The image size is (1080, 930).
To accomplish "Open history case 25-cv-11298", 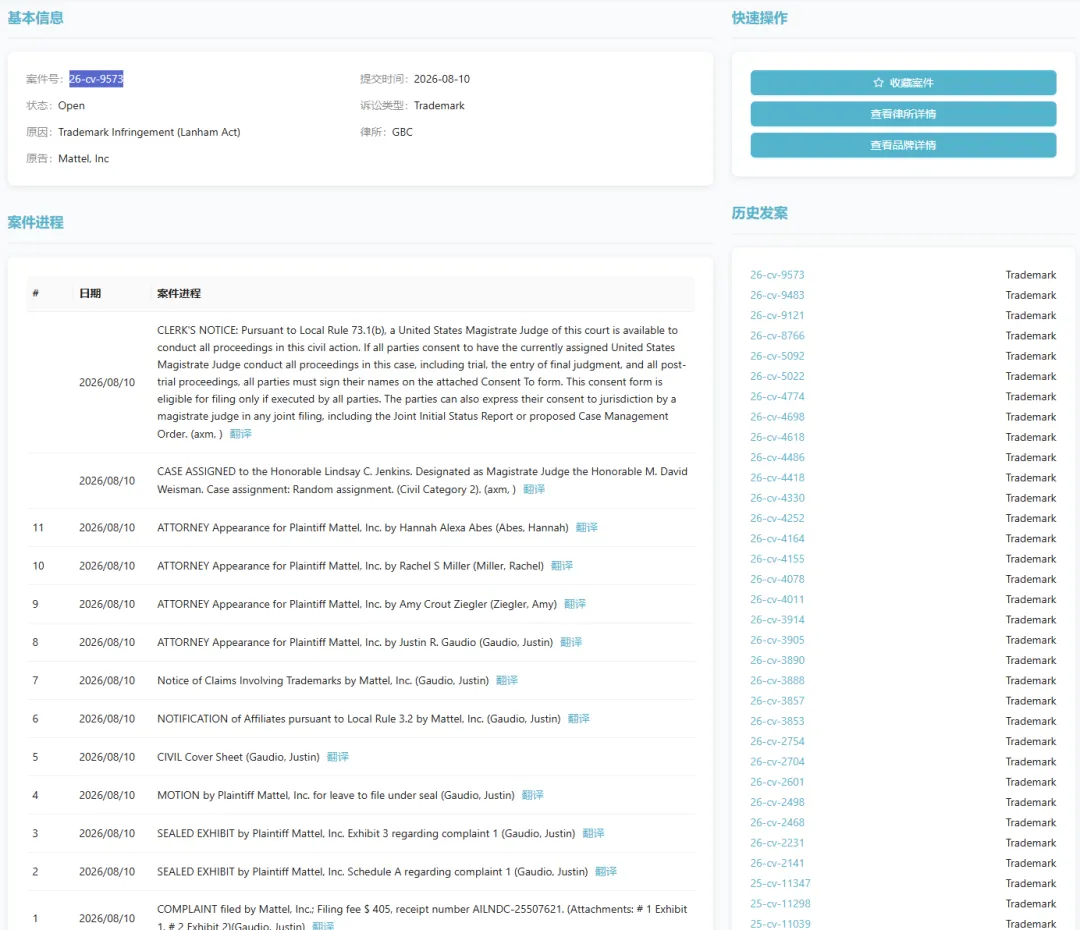I will [x=780, y=905].
